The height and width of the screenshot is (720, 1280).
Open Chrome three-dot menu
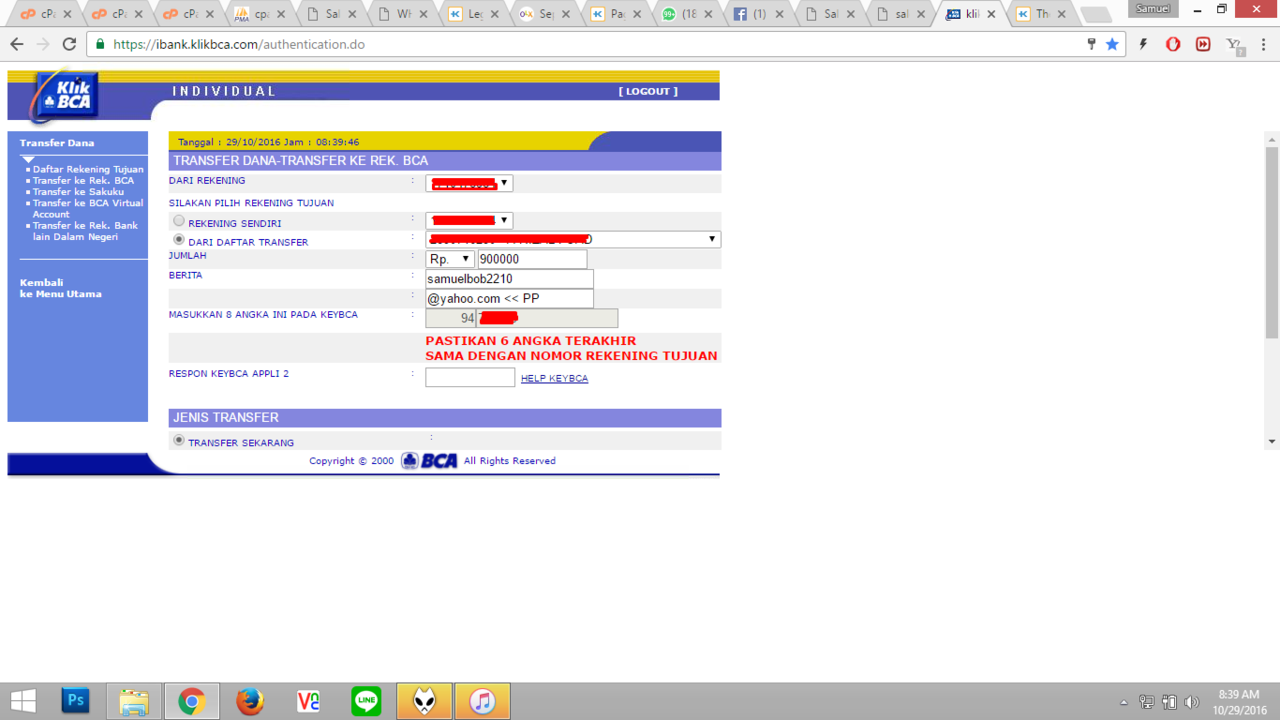tap(1264, 44)
